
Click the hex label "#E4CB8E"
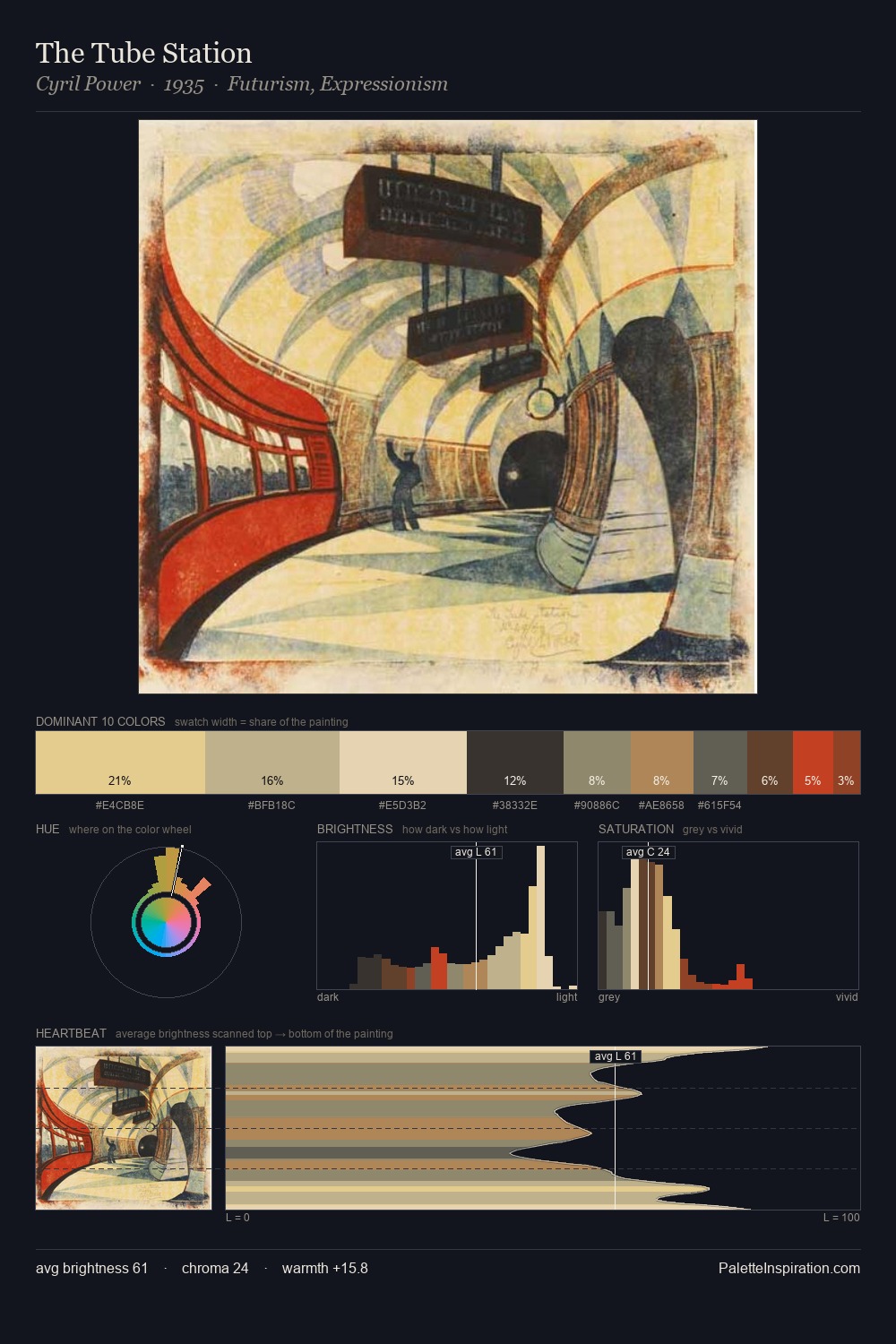coord(120,805)
